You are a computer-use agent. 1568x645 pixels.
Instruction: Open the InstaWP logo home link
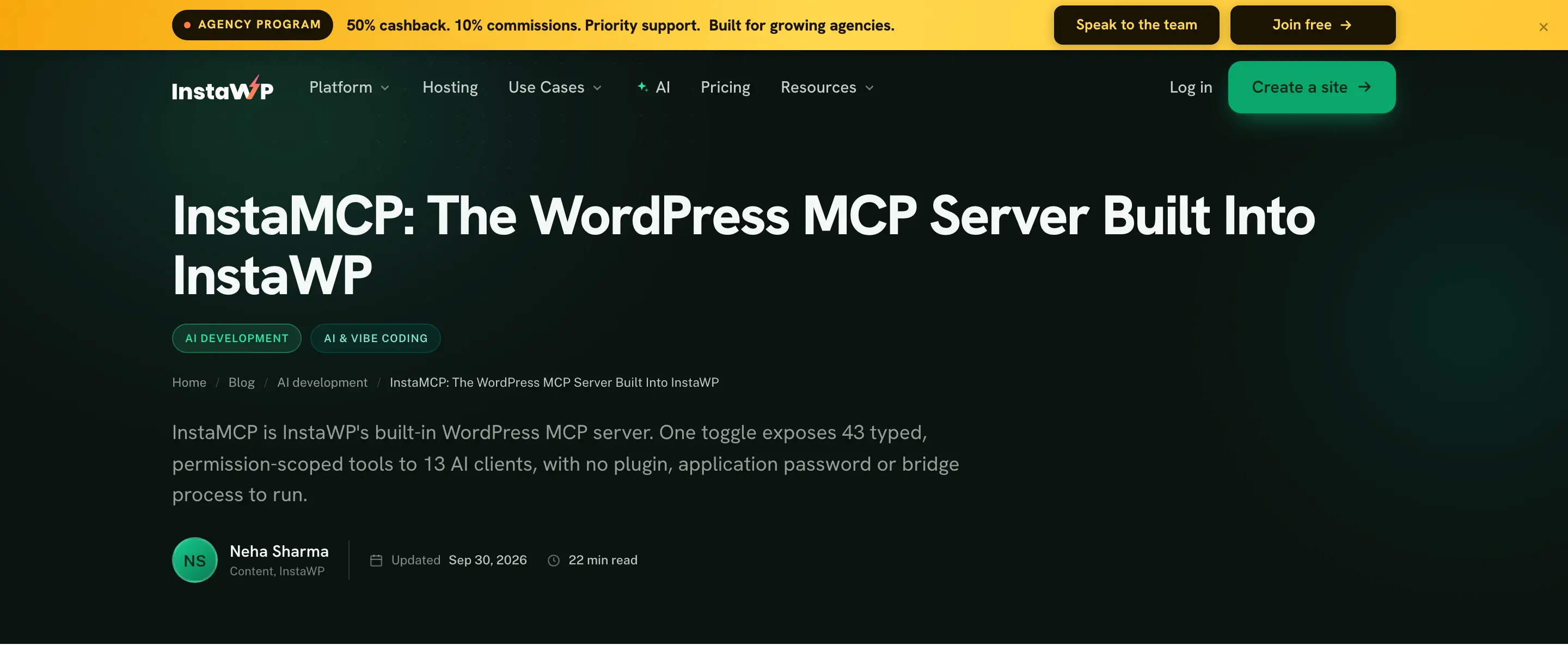pos(223,88)
